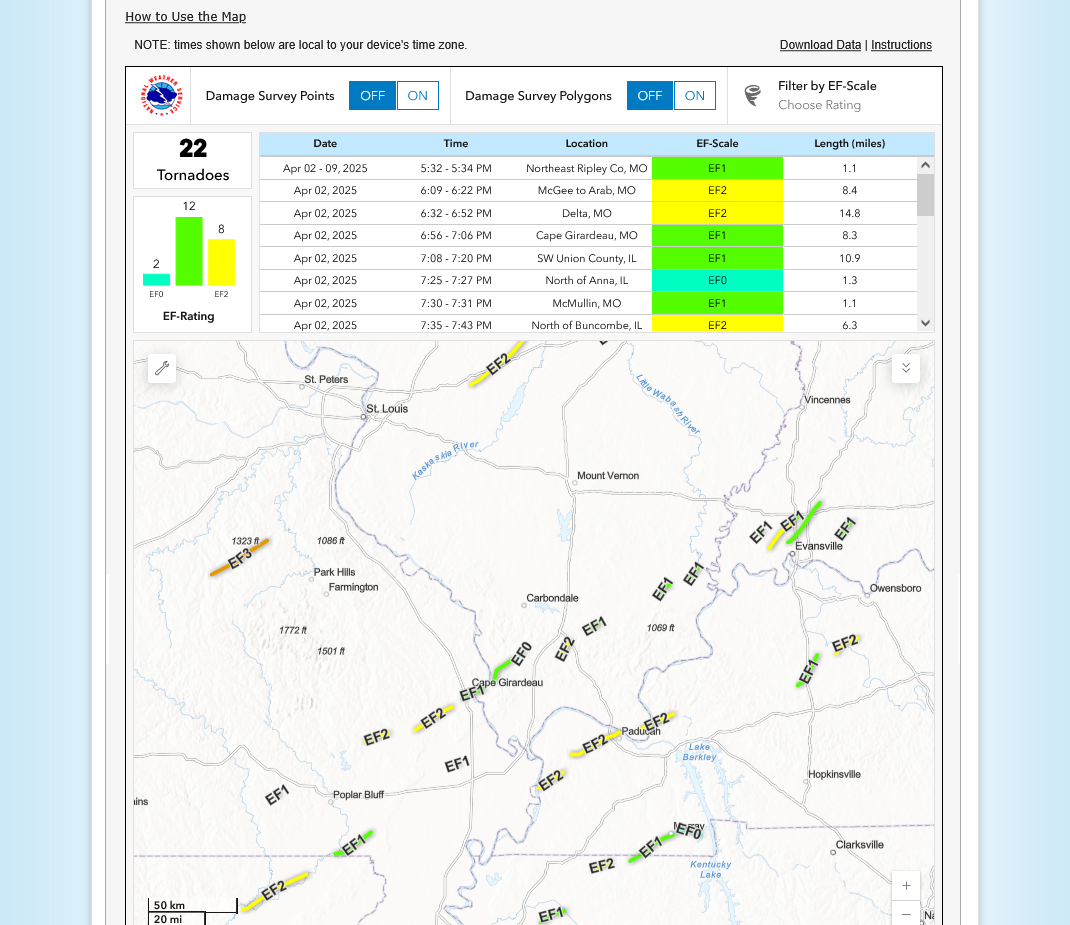Image resolution: width=1070 pixels, height=925 pixels.
Task: Click the EF0 marker near Murray
Action: [688, 832]
